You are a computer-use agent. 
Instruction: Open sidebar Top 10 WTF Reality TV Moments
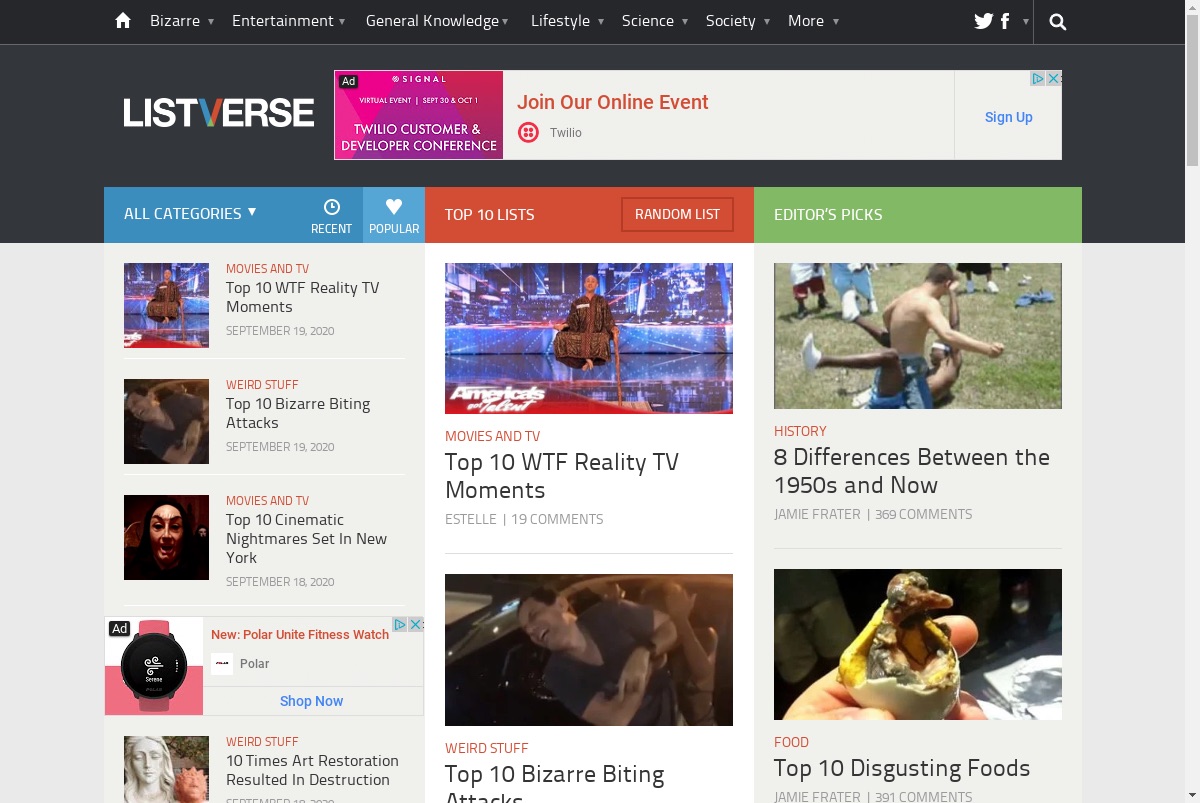[x=303, y=297]
